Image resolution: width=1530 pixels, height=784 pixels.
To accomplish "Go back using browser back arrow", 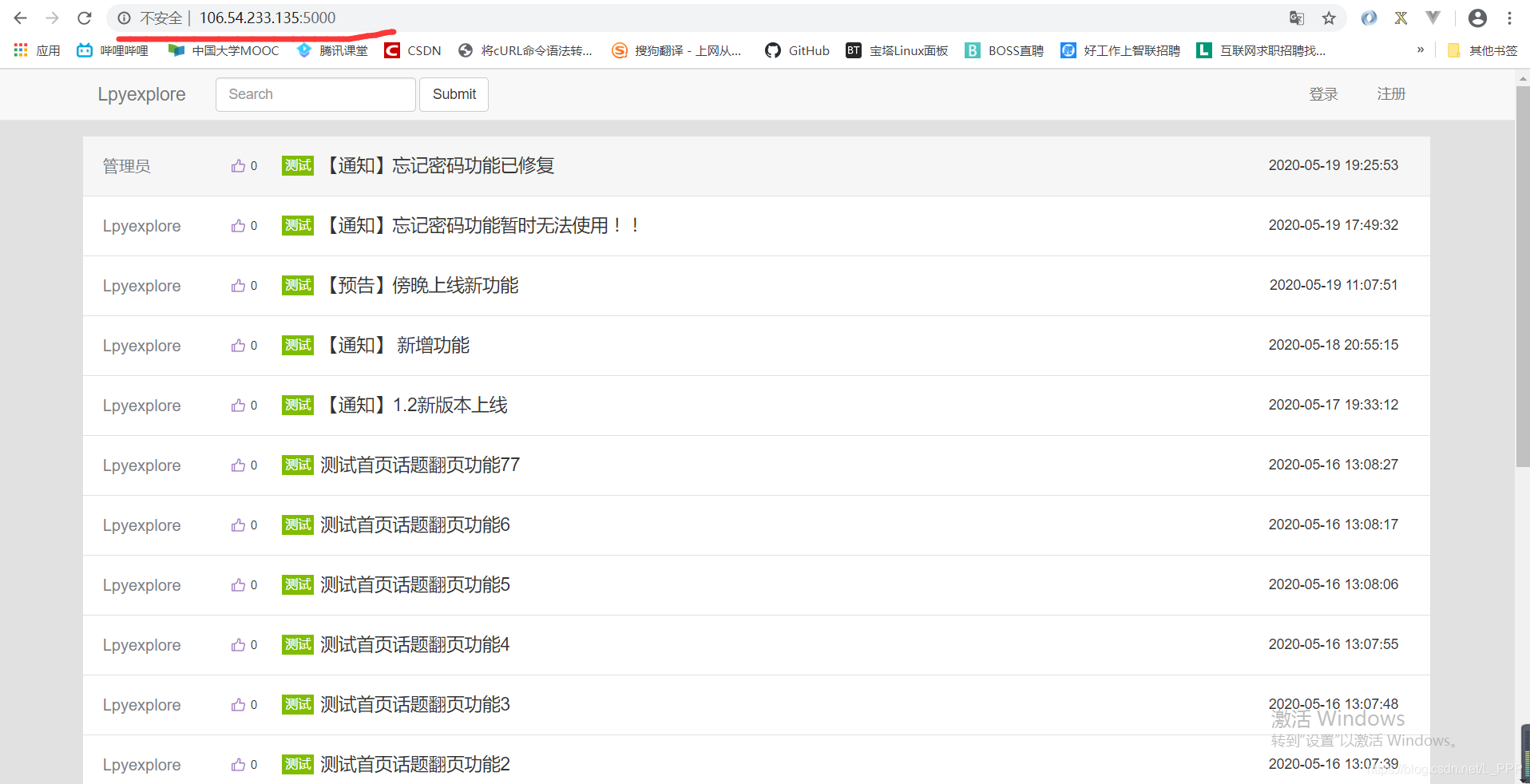I will 21,18.
